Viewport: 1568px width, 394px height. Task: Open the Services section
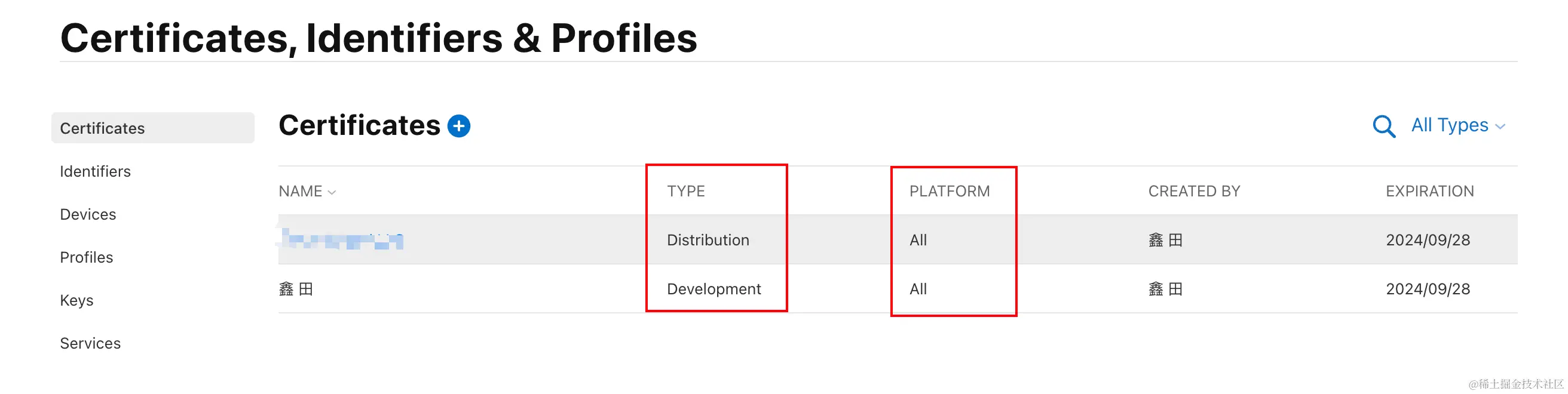click(x=90, y=343)
